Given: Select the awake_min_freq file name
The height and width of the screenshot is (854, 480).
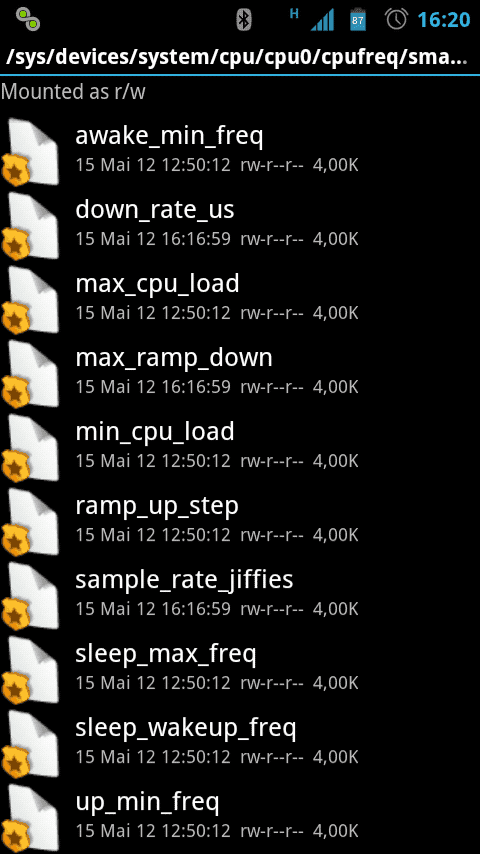Looking at the screenshot, I should 169,136.
